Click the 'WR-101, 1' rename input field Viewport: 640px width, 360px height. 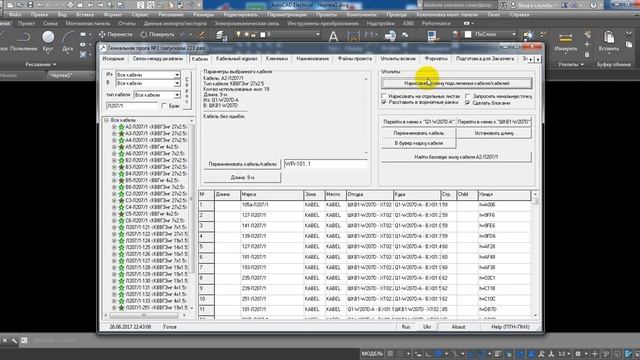(325, 164)
